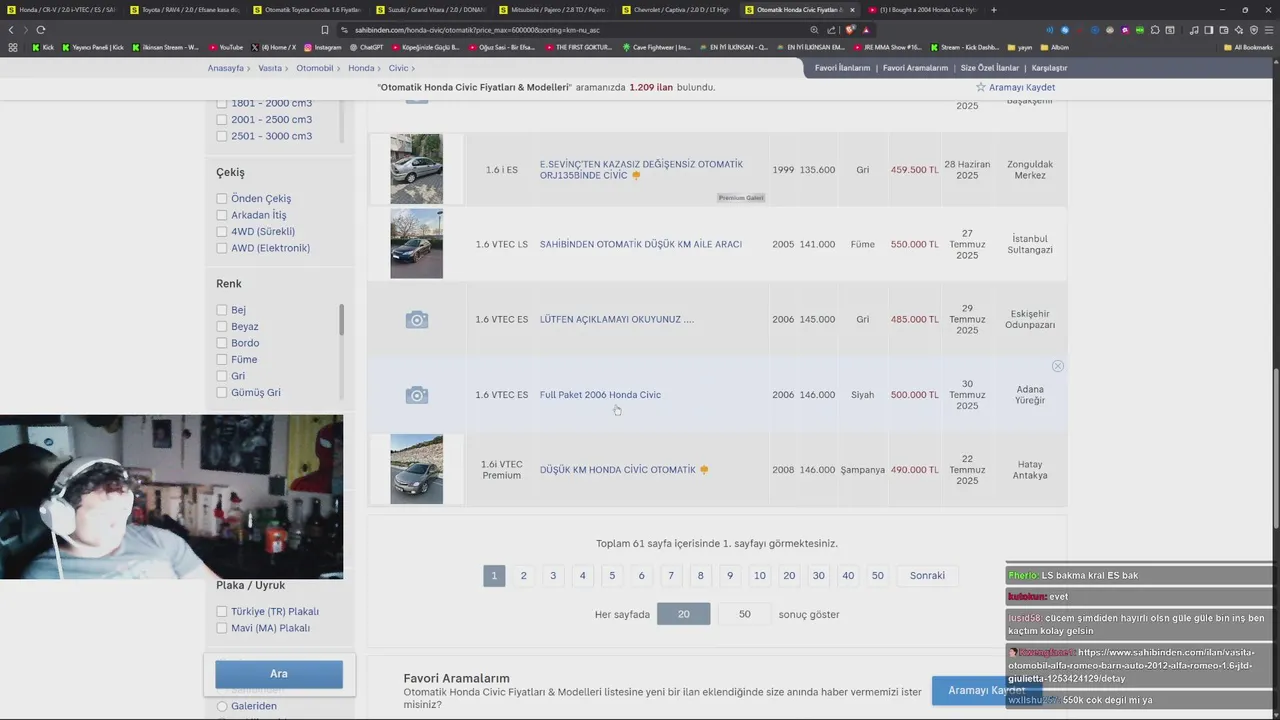
Task: Show 50 results per page
Action: click(x=744, y=614)
